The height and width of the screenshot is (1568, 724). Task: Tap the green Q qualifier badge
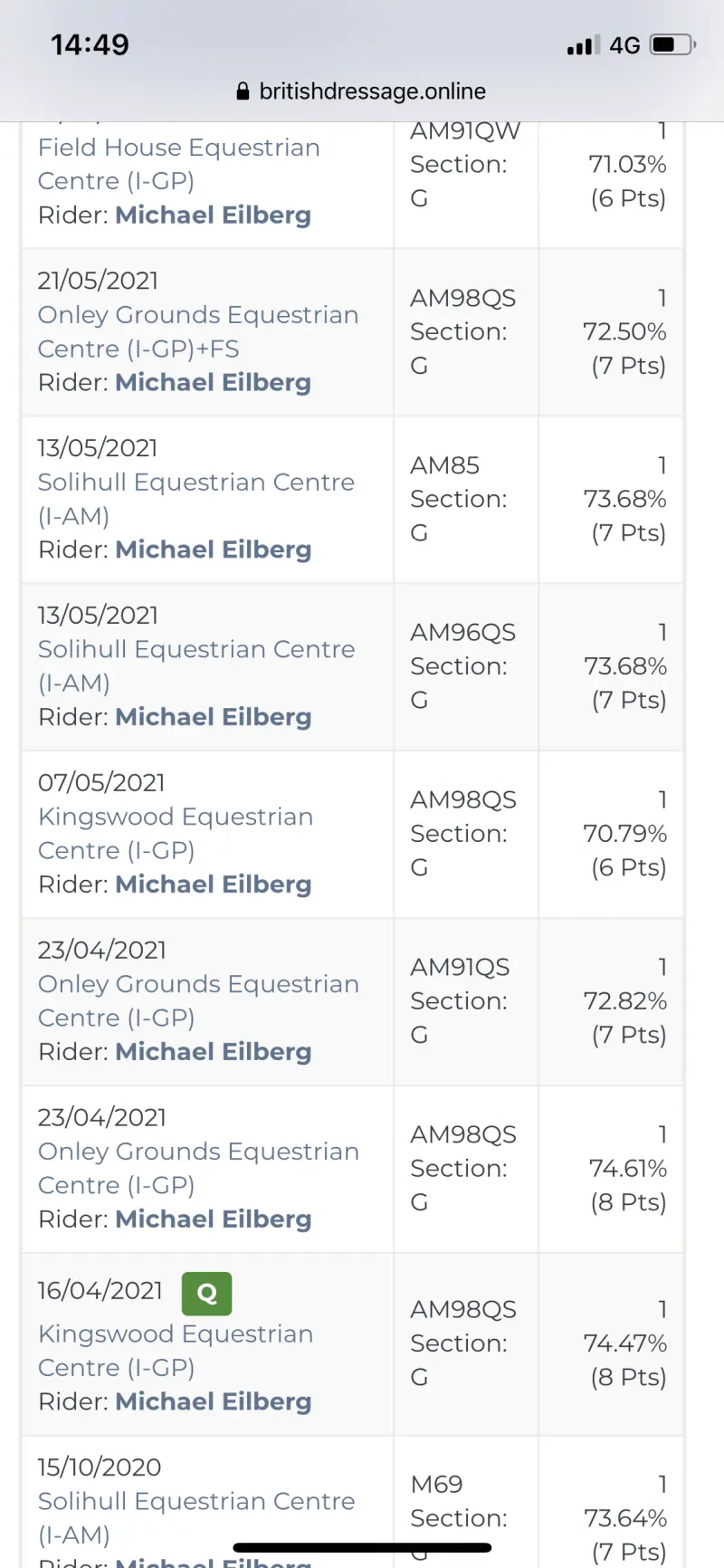click(206, 1293)
